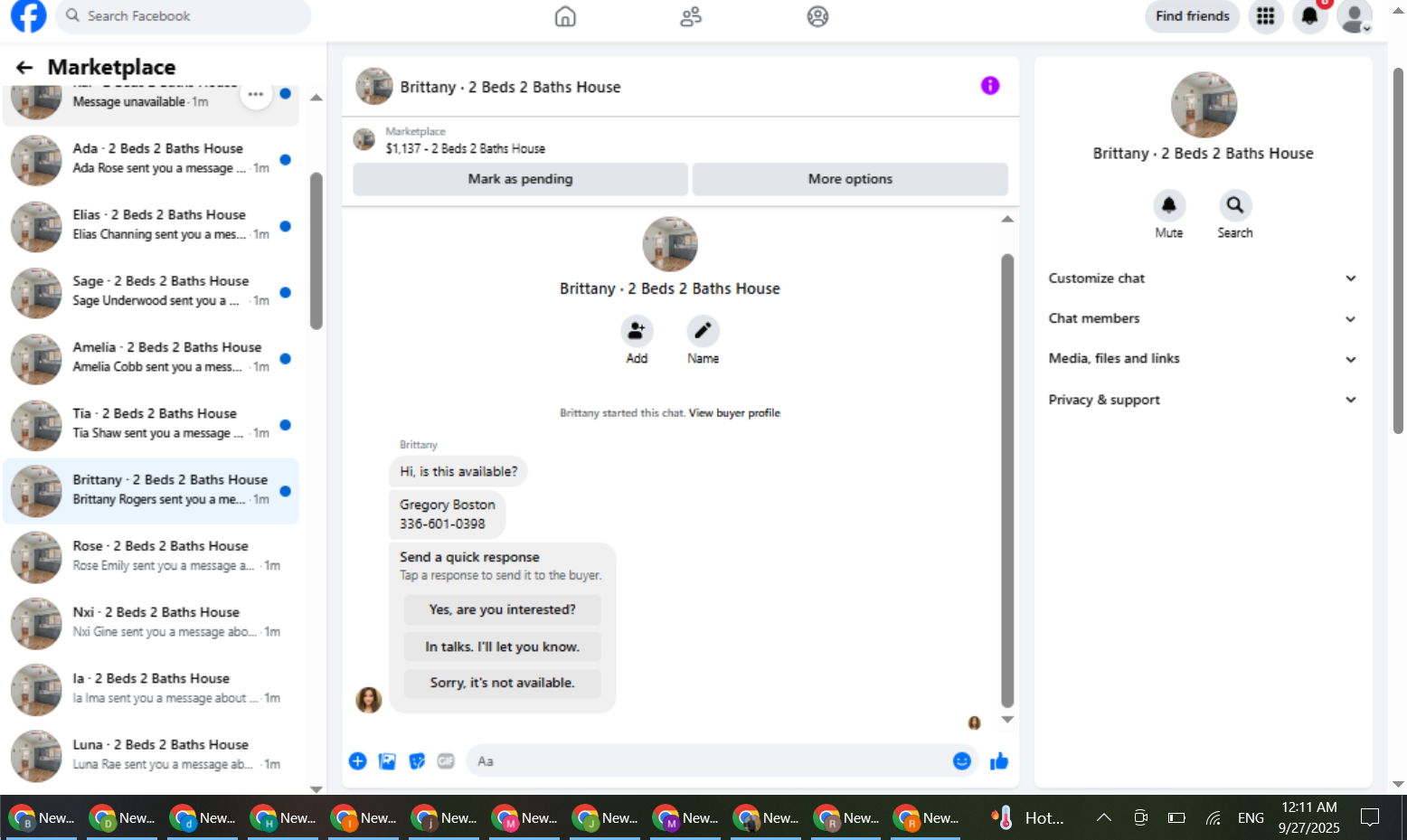The image size is (1407, 840).
Task: Click the 'Hi, is this available?' message bubble
Action: [x=459, y=472]
